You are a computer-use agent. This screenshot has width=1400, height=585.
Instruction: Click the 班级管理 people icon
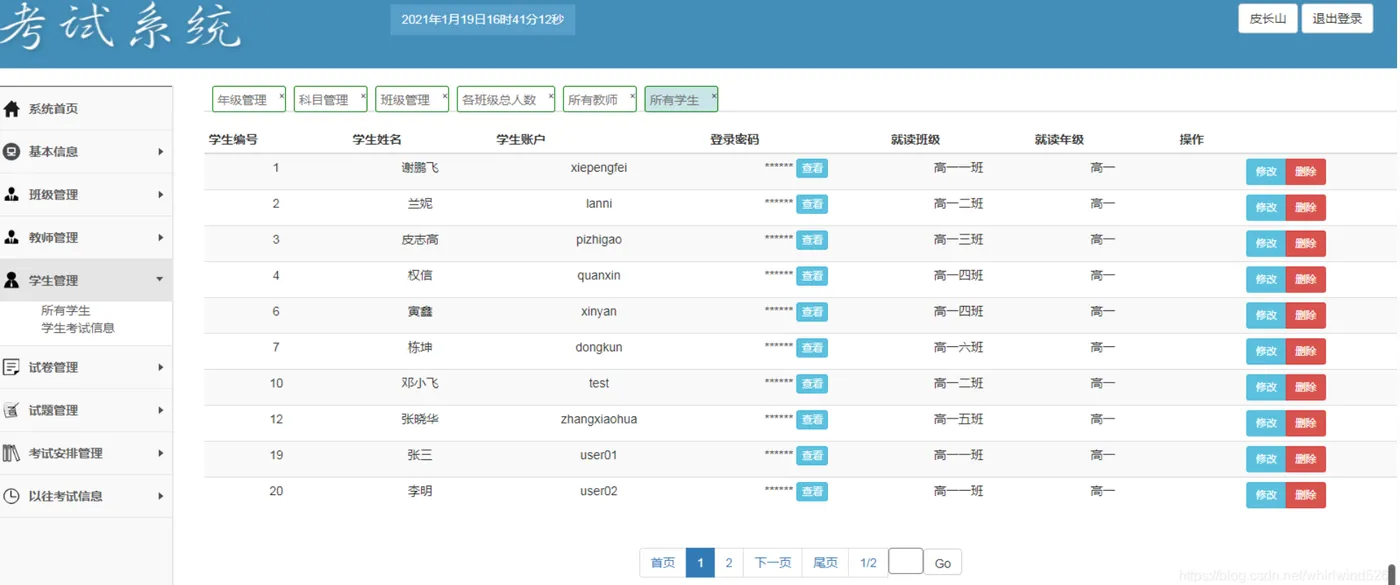coord(12,195)
